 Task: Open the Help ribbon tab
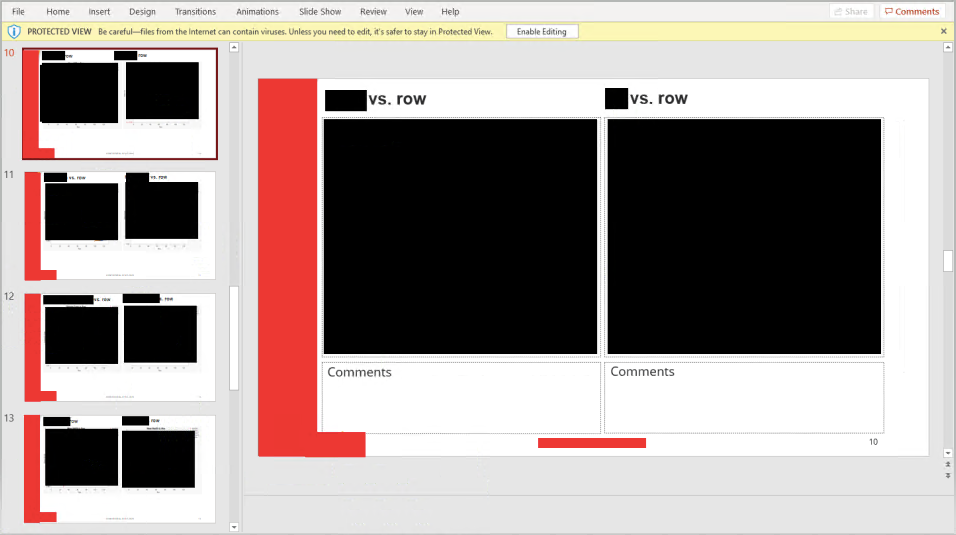450,12
